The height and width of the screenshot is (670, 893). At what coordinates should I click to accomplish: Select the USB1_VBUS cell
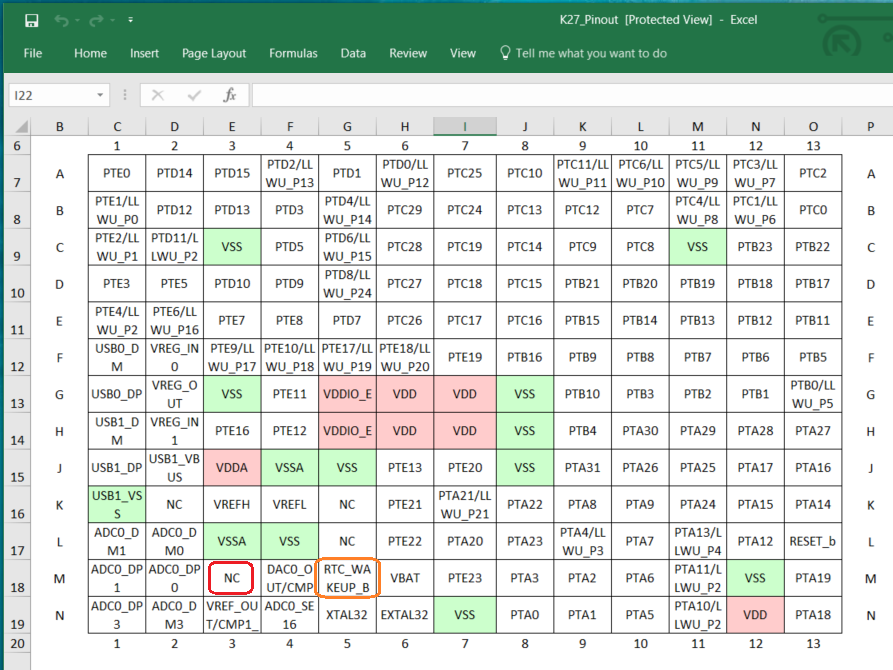[174, 468]
